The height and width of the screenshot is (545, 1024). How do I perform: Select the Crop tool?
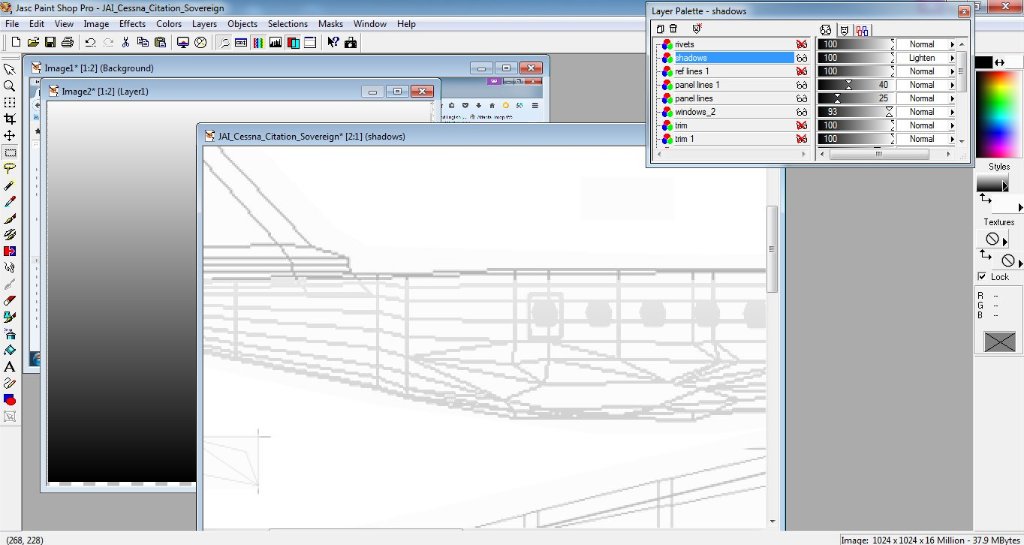pos(9,119)
